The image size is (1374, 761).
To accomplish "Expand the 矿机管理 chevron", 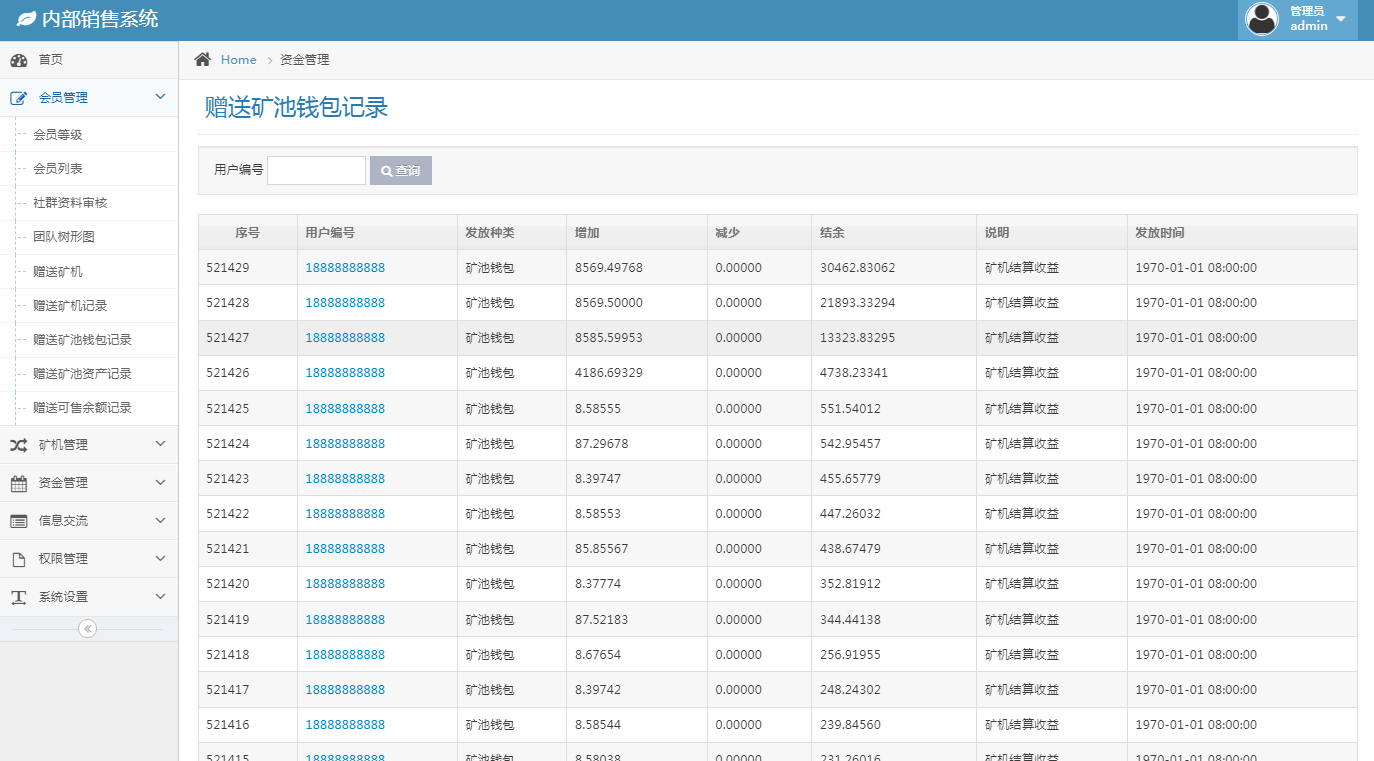I will point(160,444).
